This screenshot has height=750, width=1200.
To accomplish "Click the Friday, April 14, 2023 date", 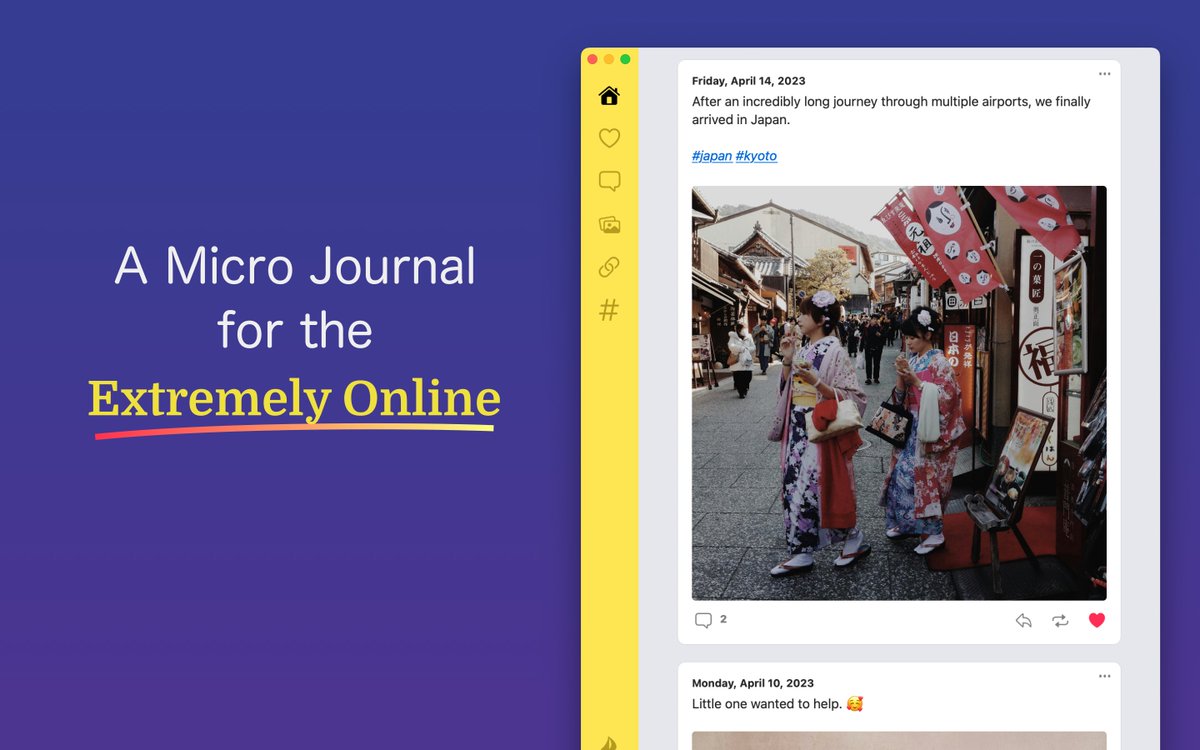I will click(749, 81).
